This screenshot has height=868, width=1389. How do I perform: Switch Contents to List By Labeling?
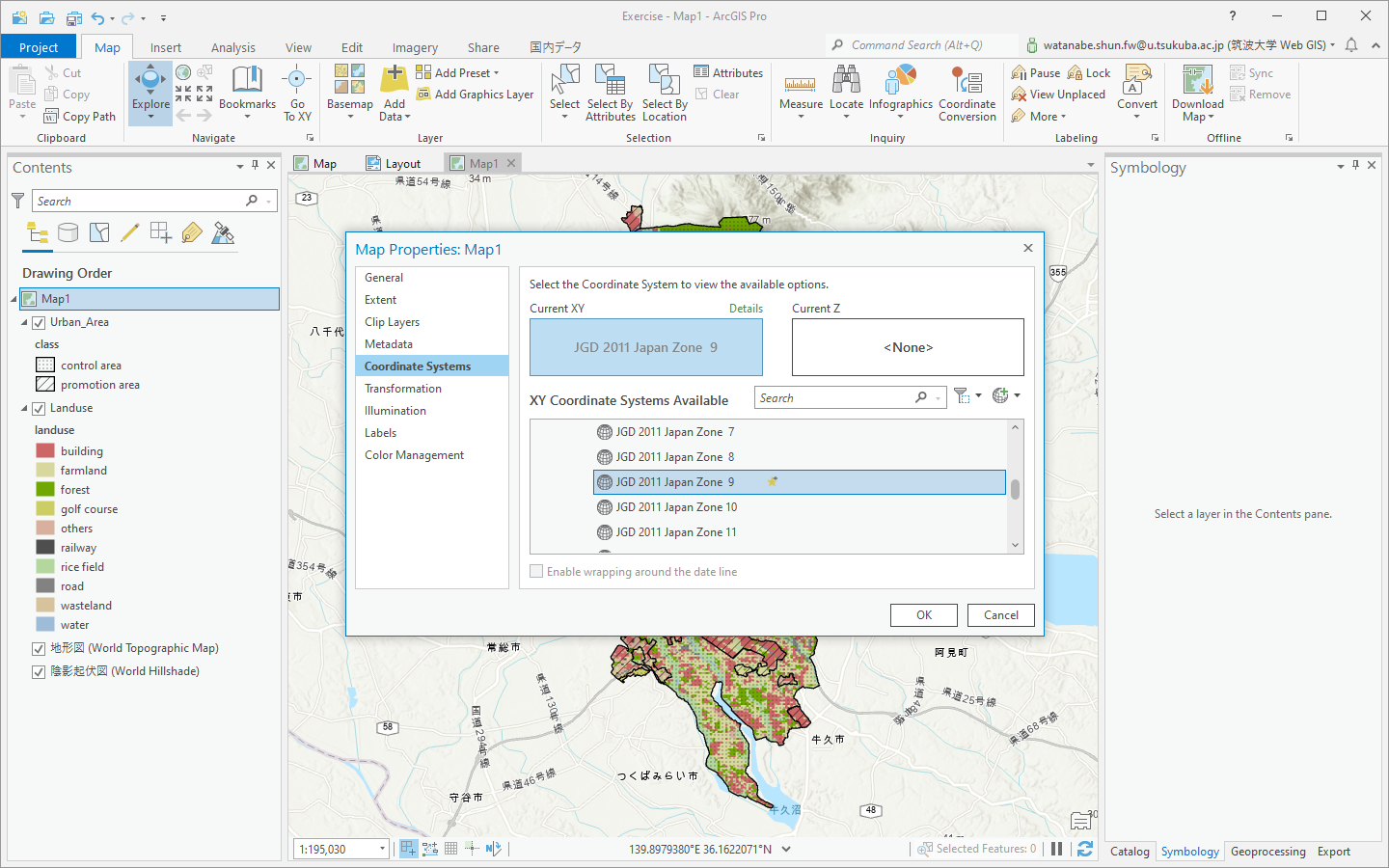pyautogui.click(x=192, y=232)
